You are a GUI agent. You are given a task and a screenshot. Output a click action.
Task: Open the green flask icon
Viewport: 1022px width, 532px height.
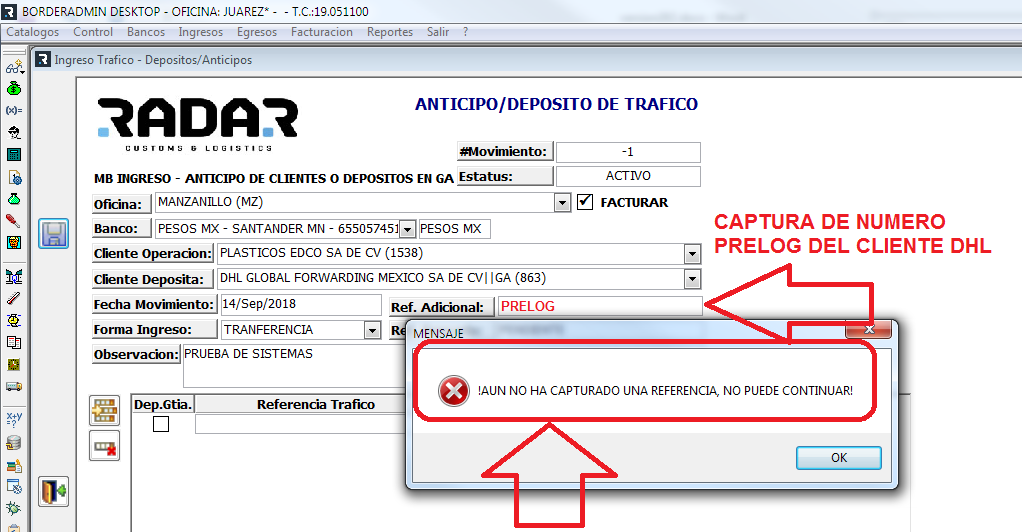(x=14, y=199)
